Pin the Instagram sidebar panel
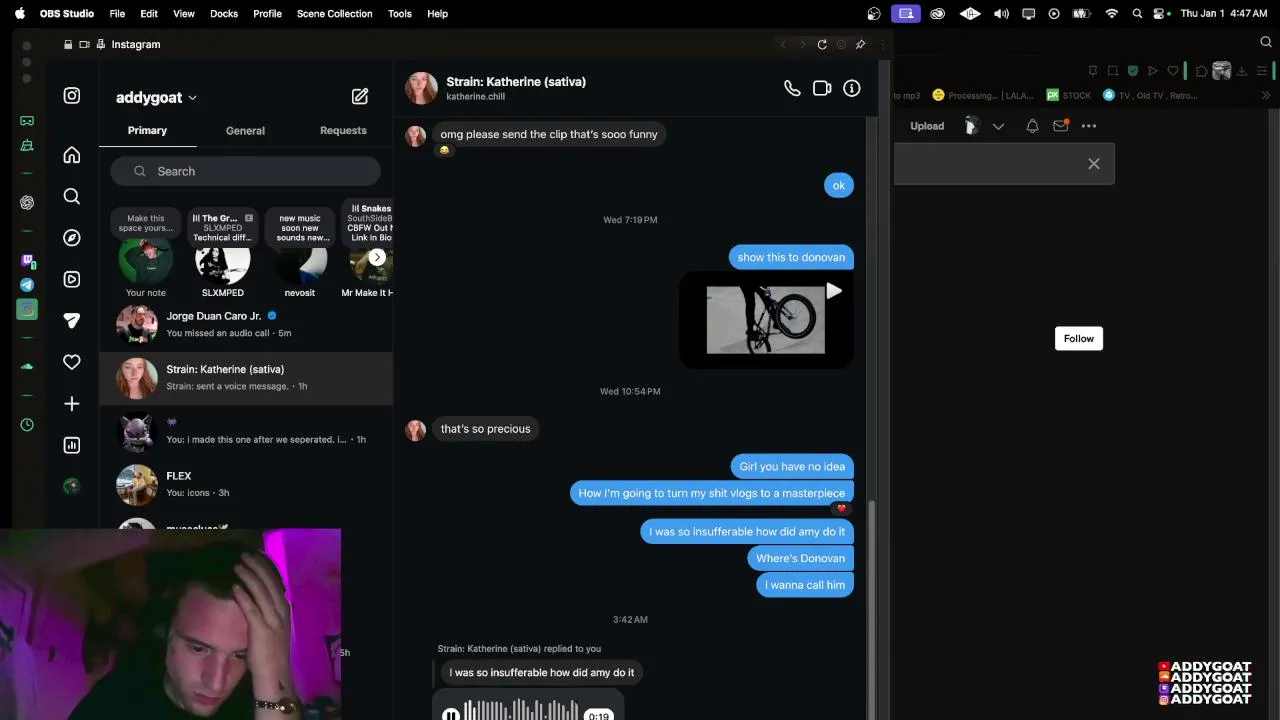Image resolution: width=1280 pixels, height=720 pixels. (860, 44)
